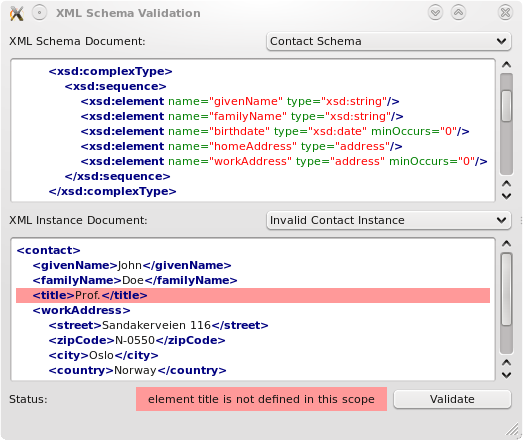The image size is (523, 440).
Task: Click the givenName element schema line
Action: 240,101
